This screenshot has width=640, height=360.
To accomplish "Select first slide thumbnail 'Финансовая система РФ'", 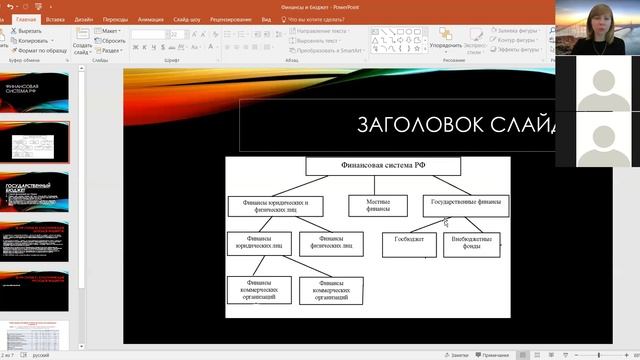I will point(34,93).
